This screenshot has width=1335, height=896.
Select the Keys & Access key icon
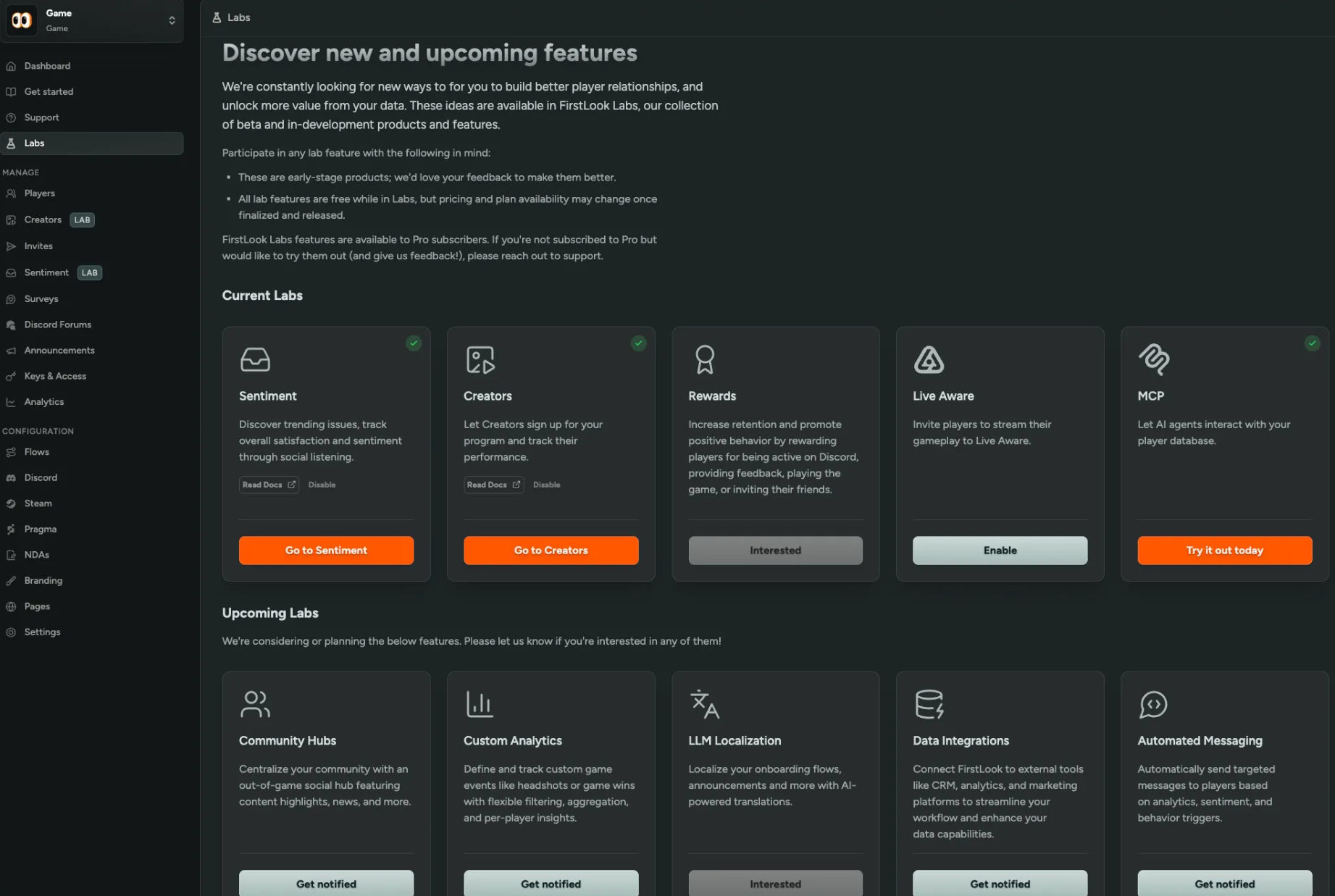[12, 376]
